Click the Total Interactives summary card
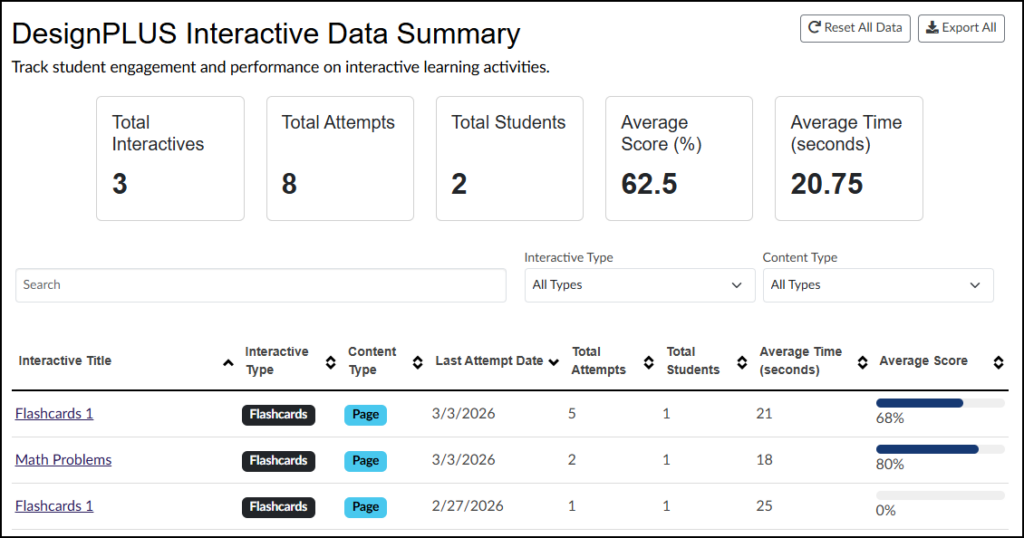The height and width of the screenshot is (538, 1024). click(170, 159)
